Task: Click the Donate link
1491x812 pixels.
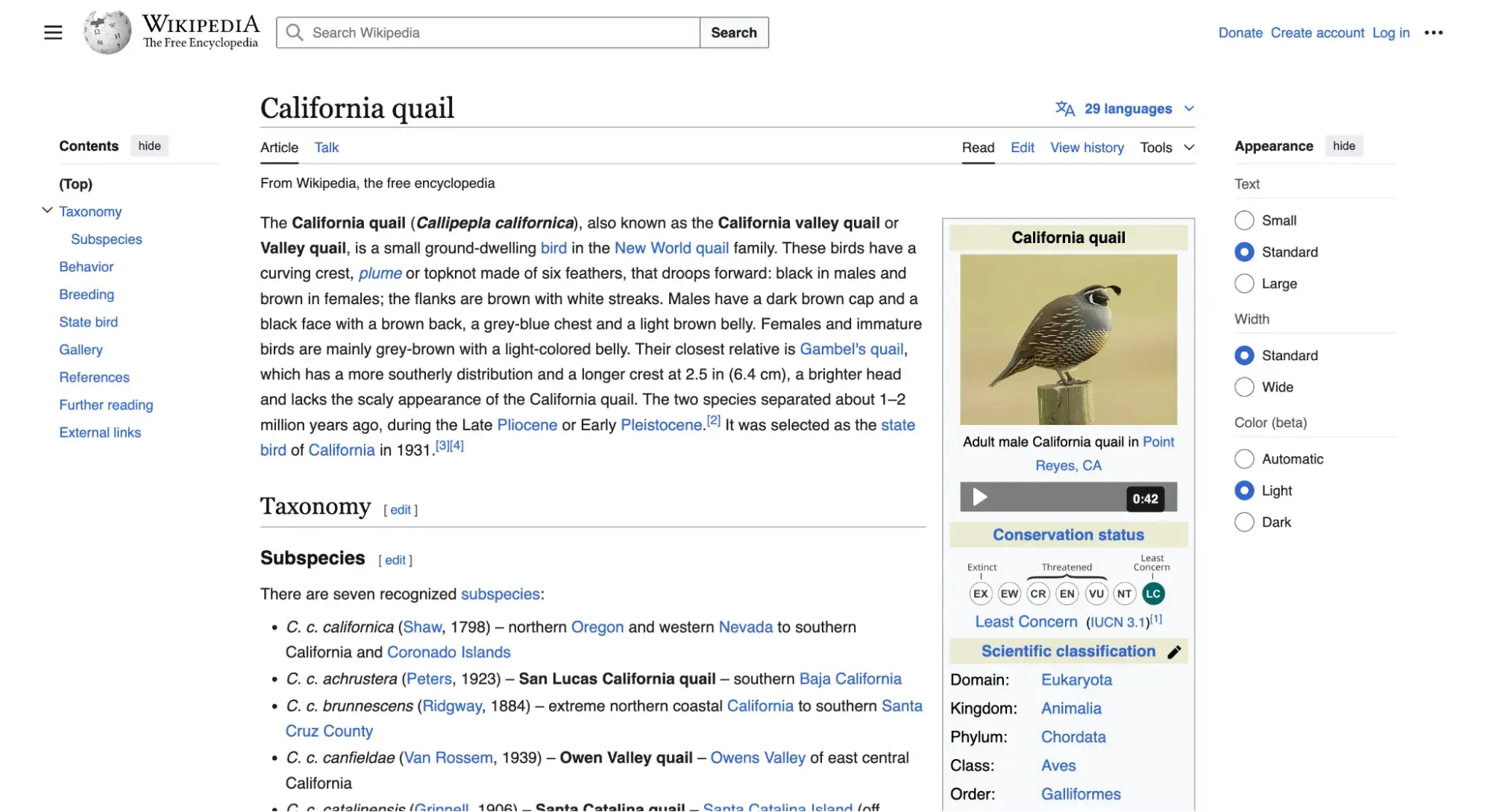Action: 1240,33
